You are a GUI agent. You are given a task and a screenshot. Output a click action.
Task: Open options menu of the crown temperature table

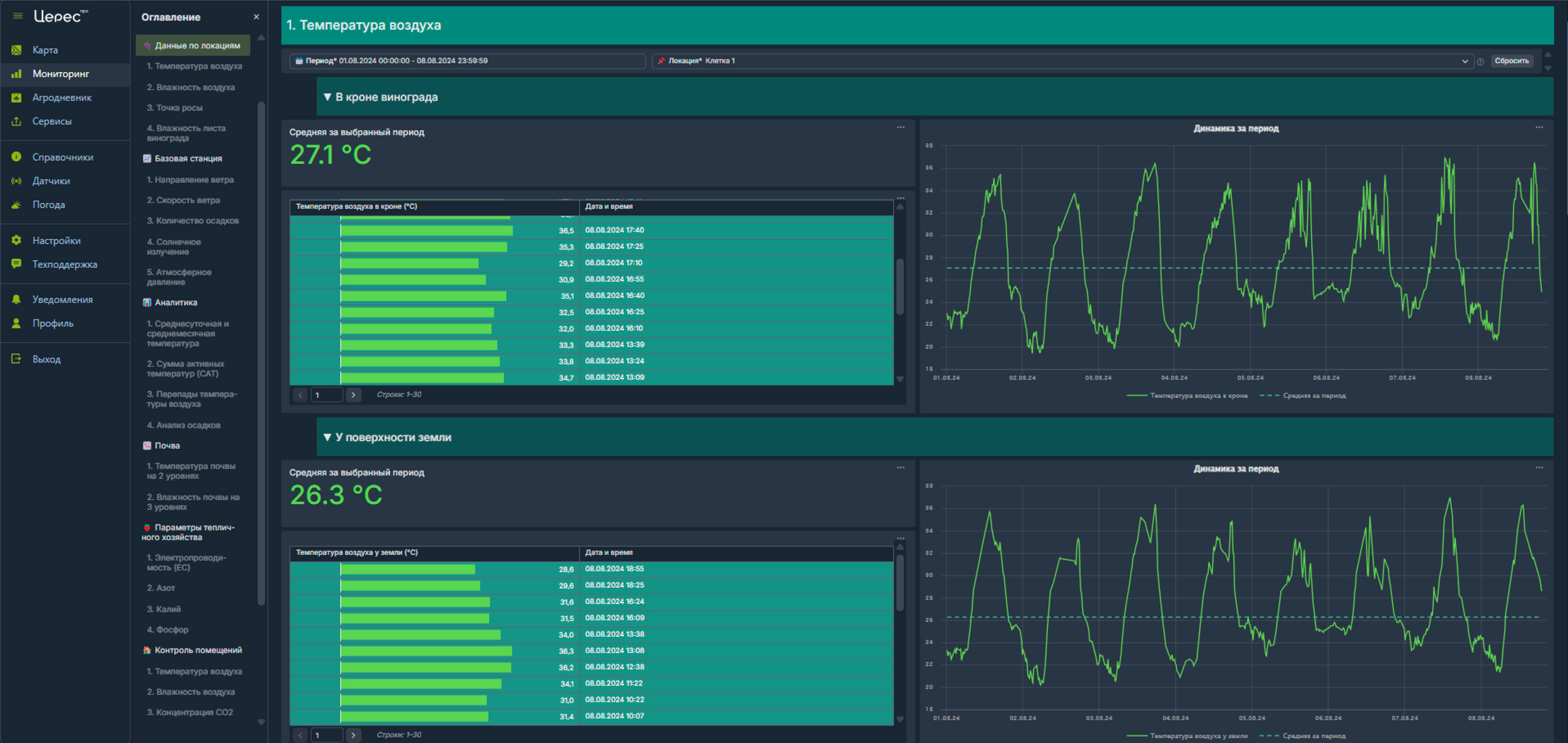[x=900, y=198]
